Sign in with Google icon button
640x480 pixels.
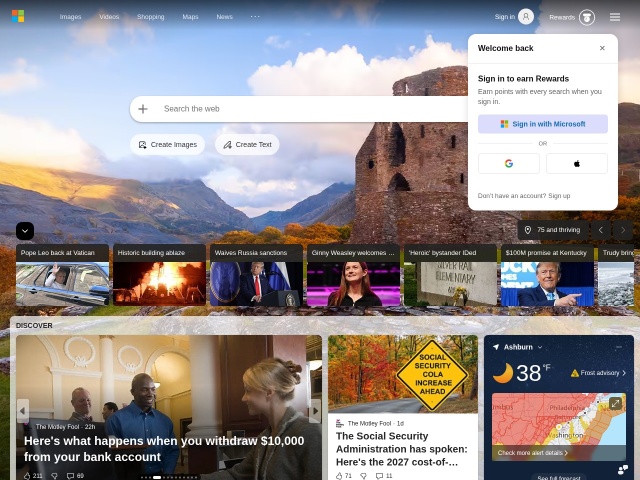point(509,164)
